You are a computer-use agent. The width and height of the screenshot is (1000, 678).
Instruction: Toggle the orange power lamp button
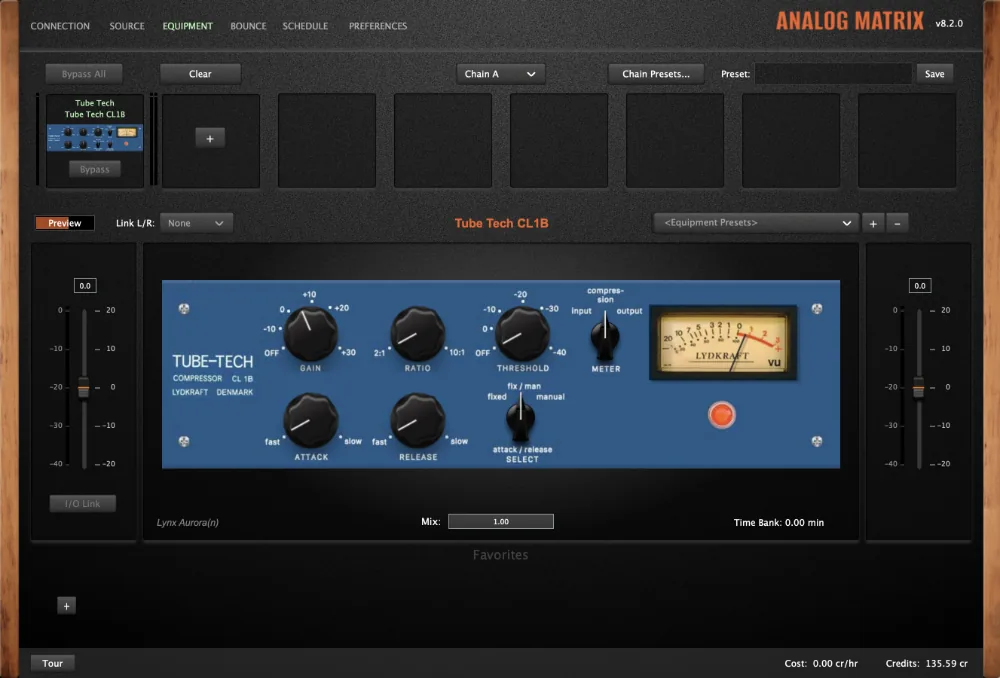(721, 415)
